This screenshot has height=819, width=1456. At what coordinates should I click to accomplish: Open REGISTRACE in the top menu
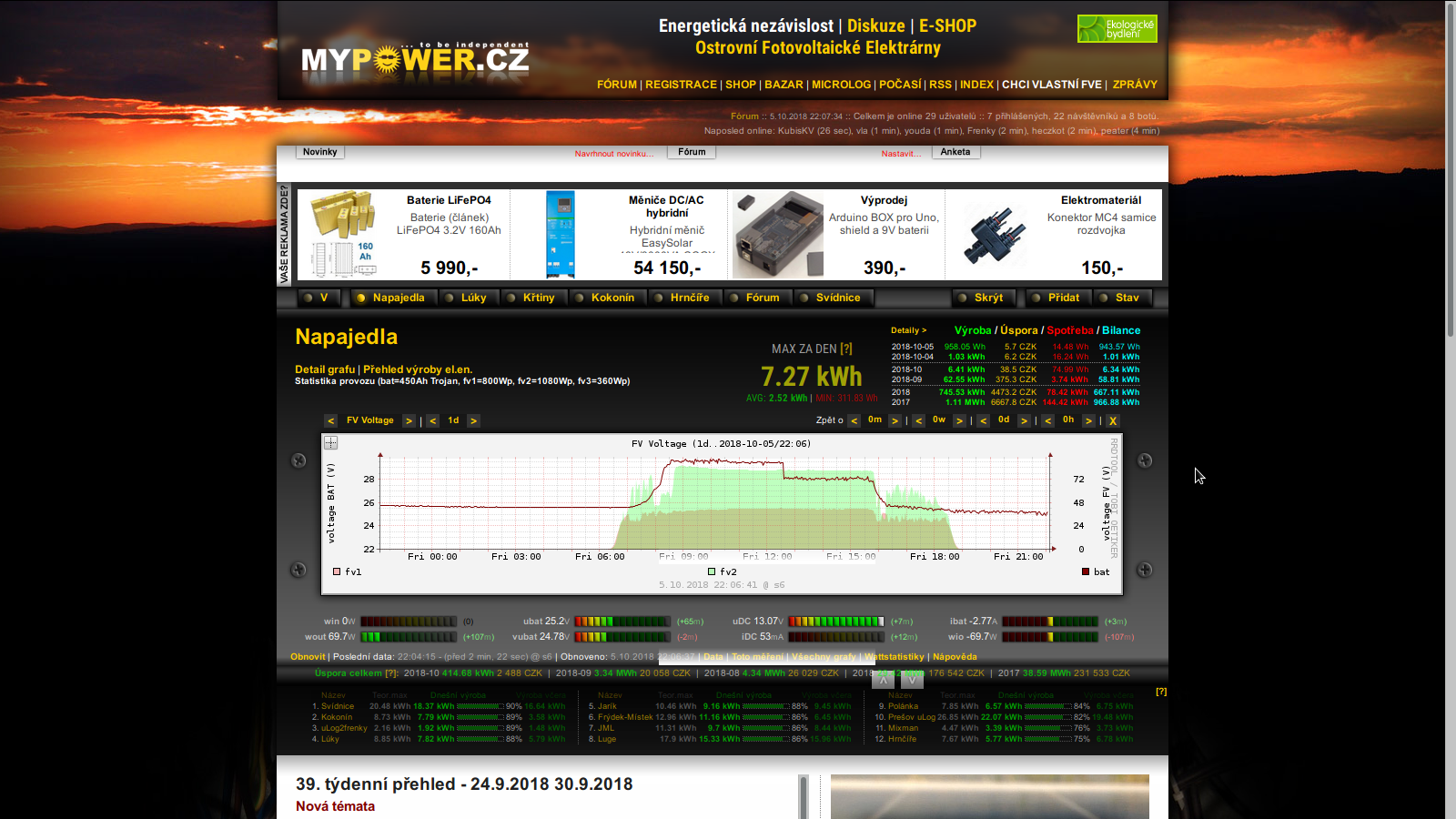681,85
